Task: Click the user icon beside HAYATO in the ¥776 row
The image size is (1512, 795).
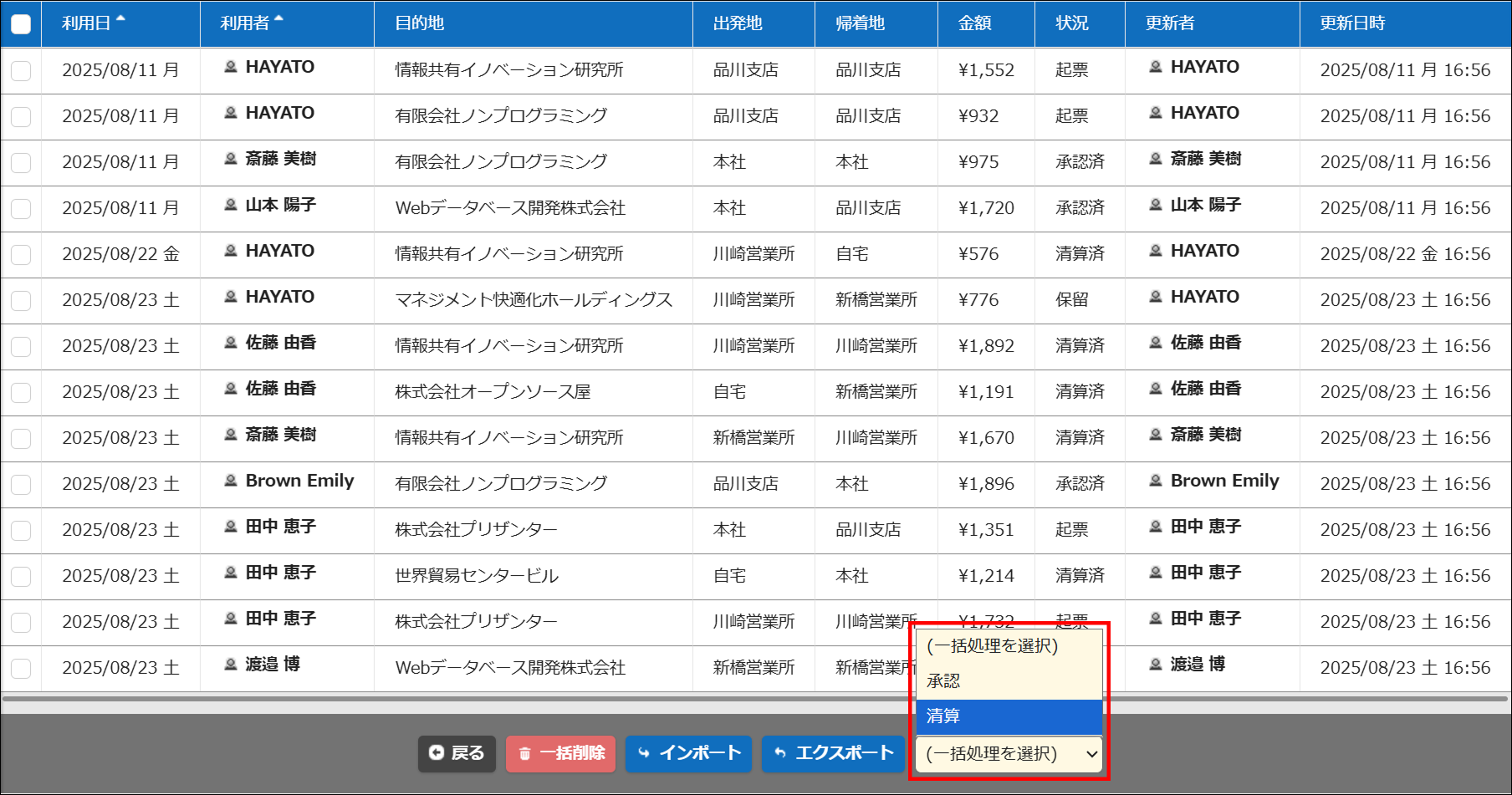Action: click(231, 297)
